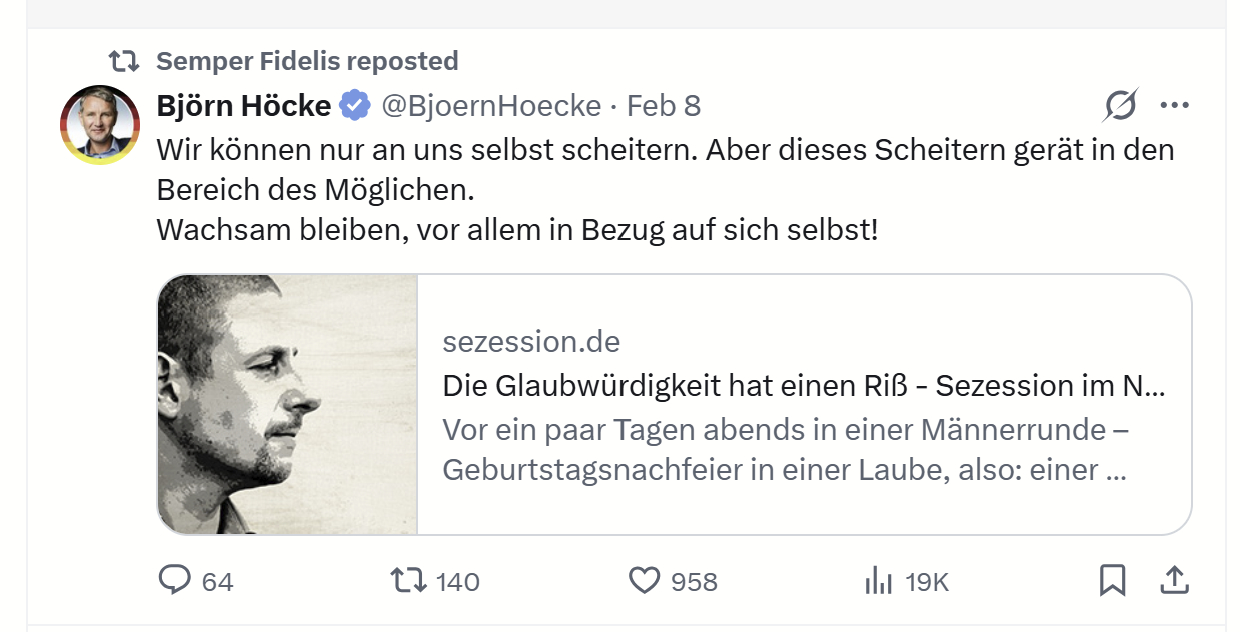Click the display name Björn Höcke
The height and width of the screenshot is (632, 1240).
pos(244,105)
